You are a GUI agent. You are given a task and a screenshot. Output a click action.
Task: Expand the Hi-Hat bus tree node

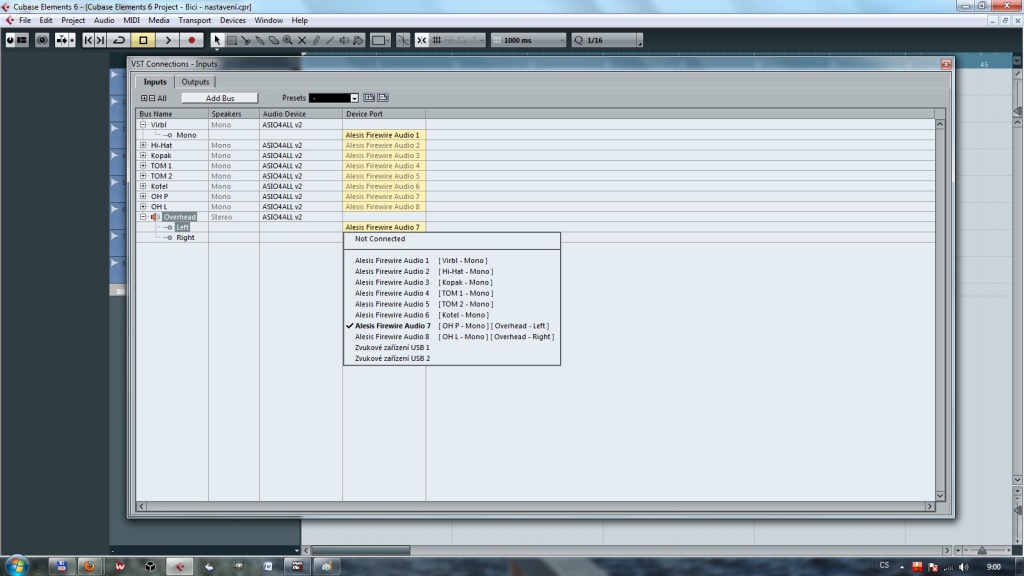coord(143,145)
